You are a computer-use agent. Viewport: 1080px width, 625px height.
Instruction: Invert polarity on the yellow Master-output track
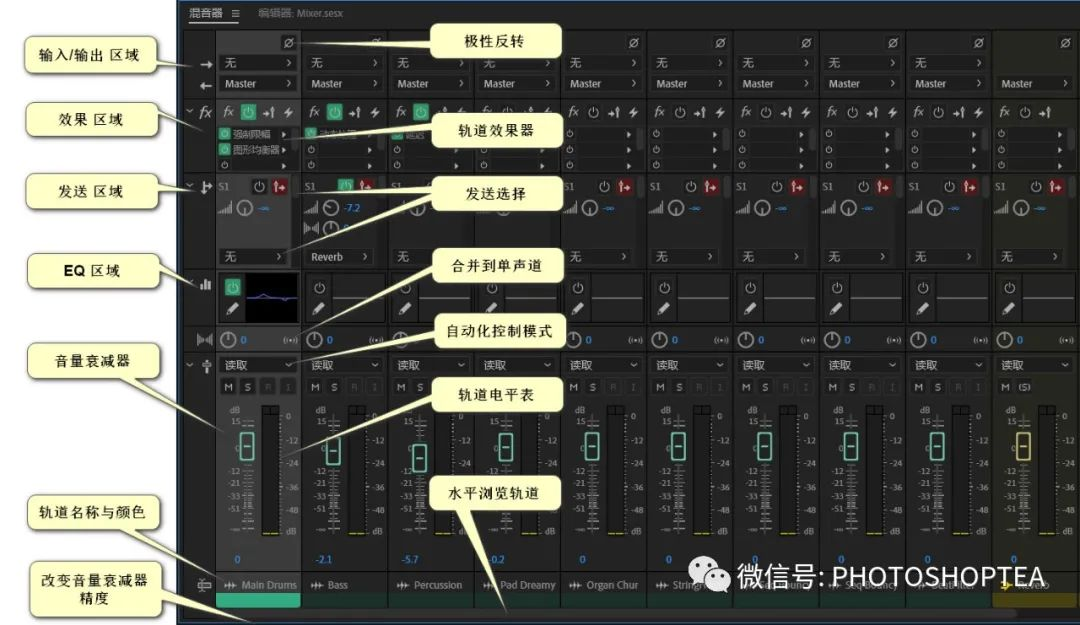(1065, 43)
